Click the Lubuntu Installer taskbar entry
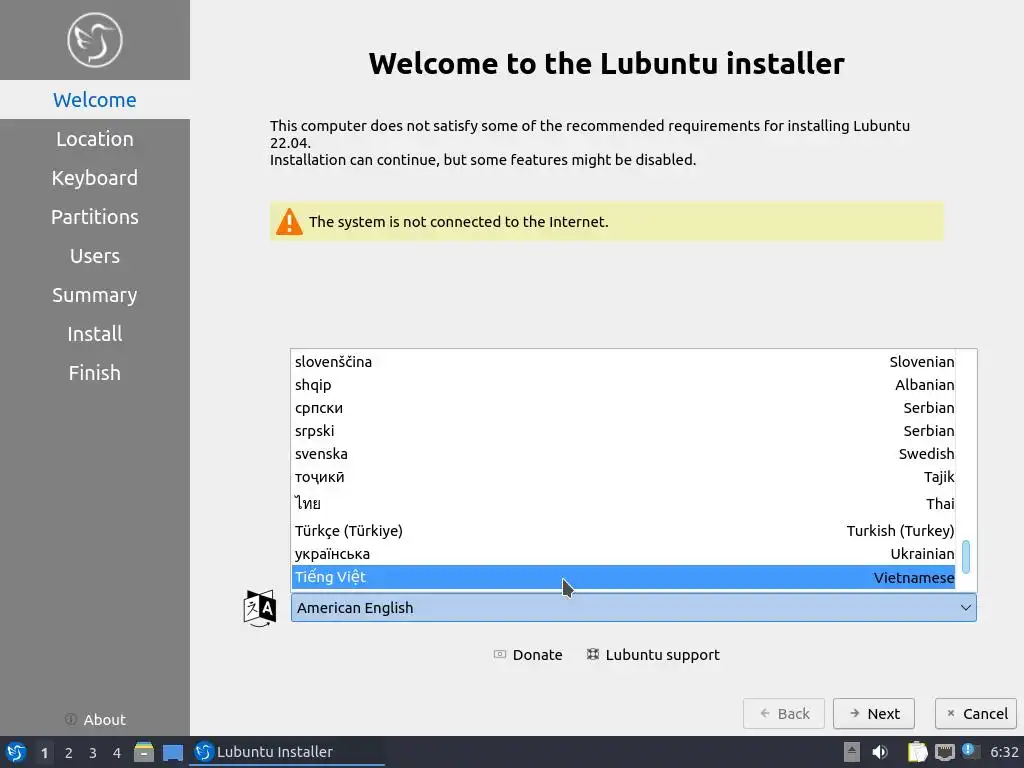 tap(287, 752)
